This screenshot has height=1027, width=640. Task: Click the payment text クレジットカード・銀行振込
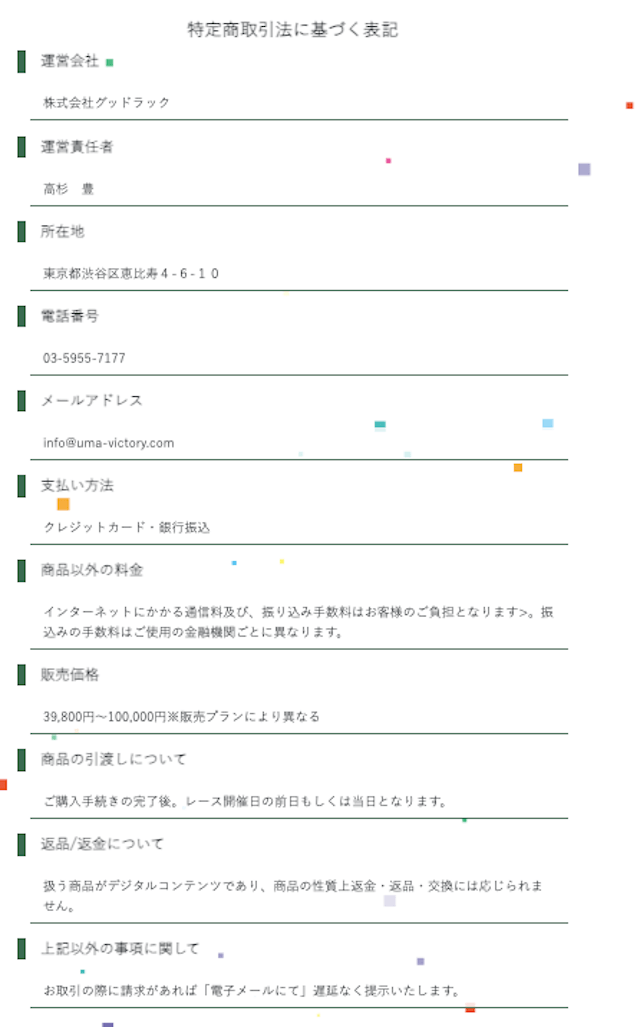126,527
